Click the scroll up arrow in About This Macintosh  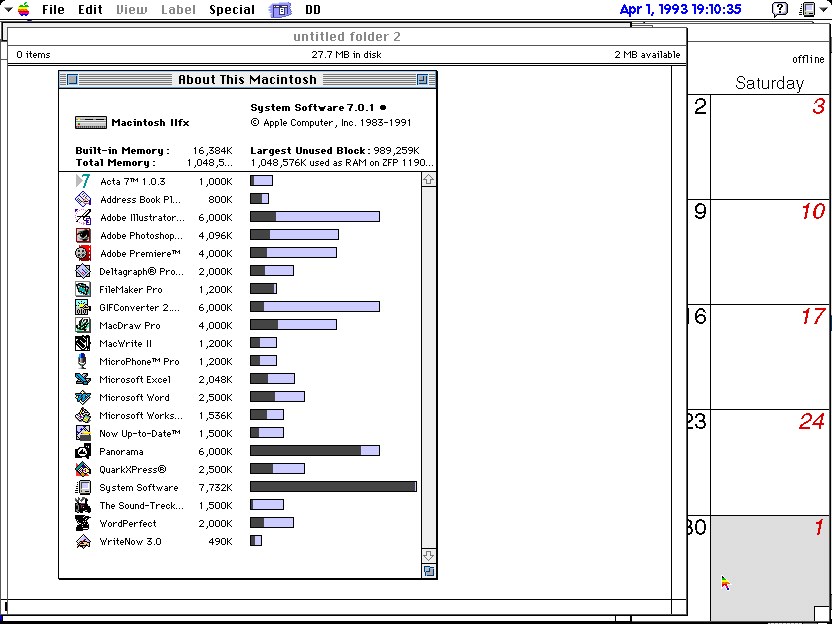[x=429, y=180]
